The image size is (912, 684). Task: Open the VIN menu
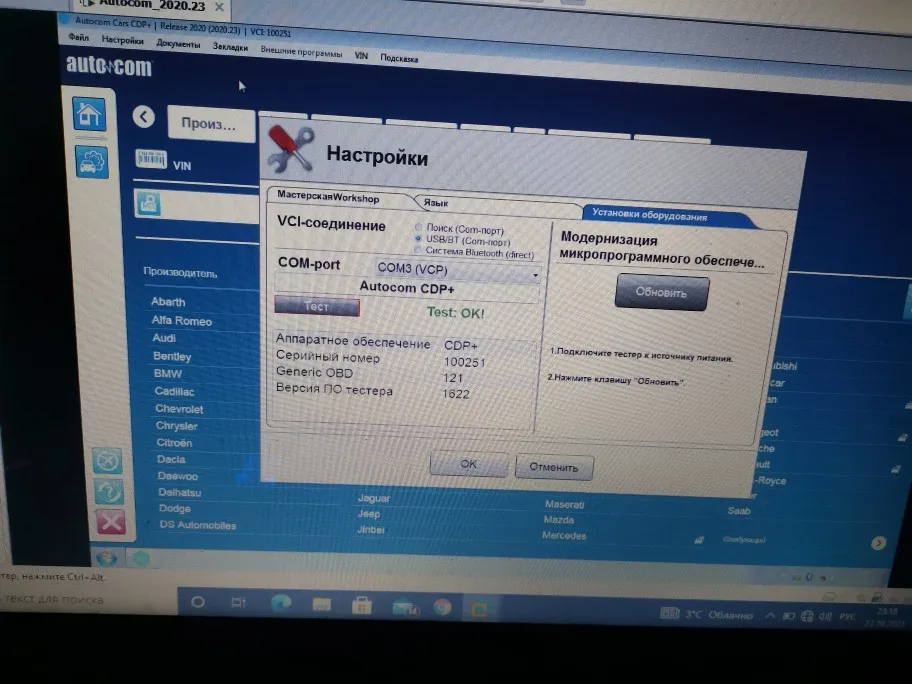(361, 56)
